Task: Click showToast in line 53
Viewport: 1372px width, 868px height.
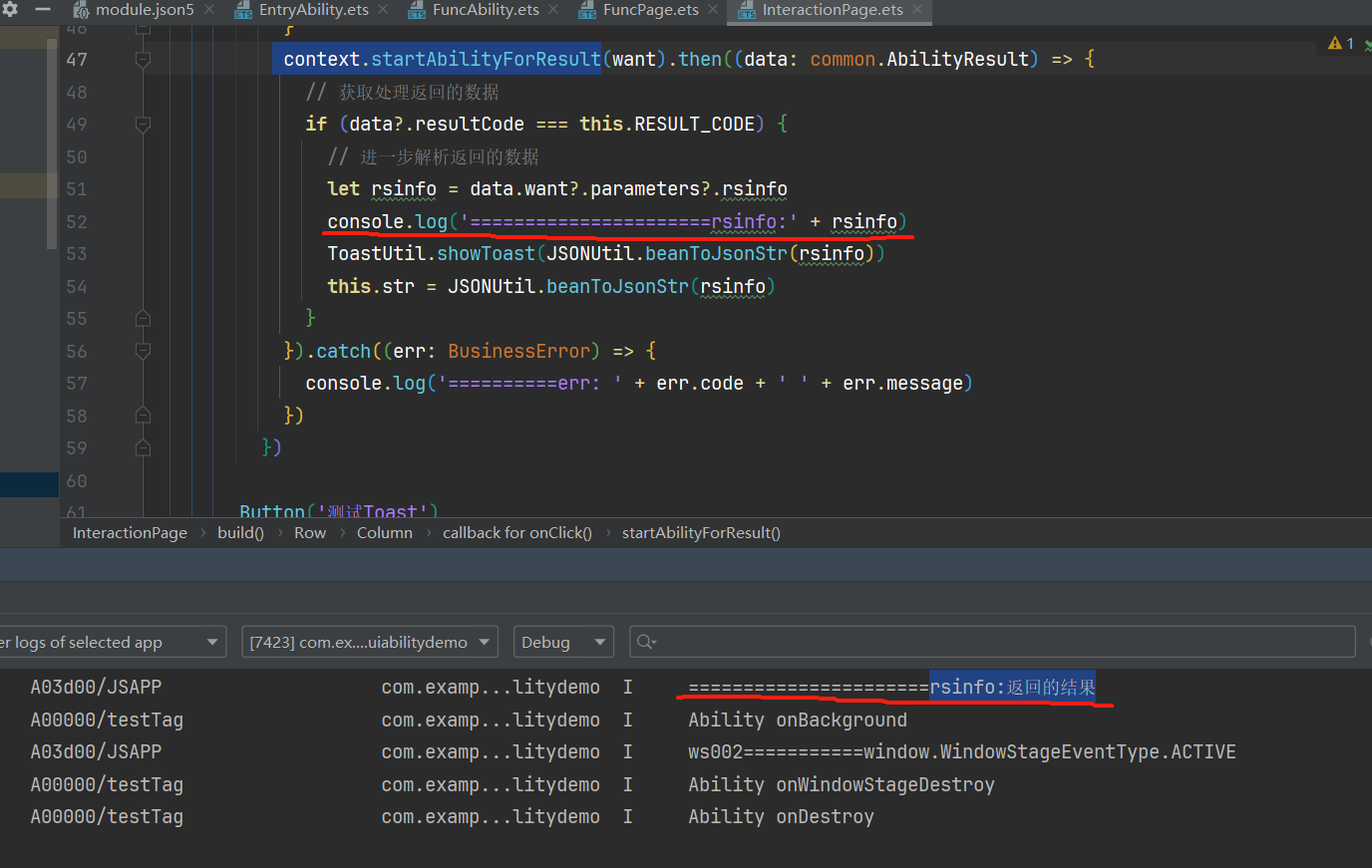Action: [486, 254]
